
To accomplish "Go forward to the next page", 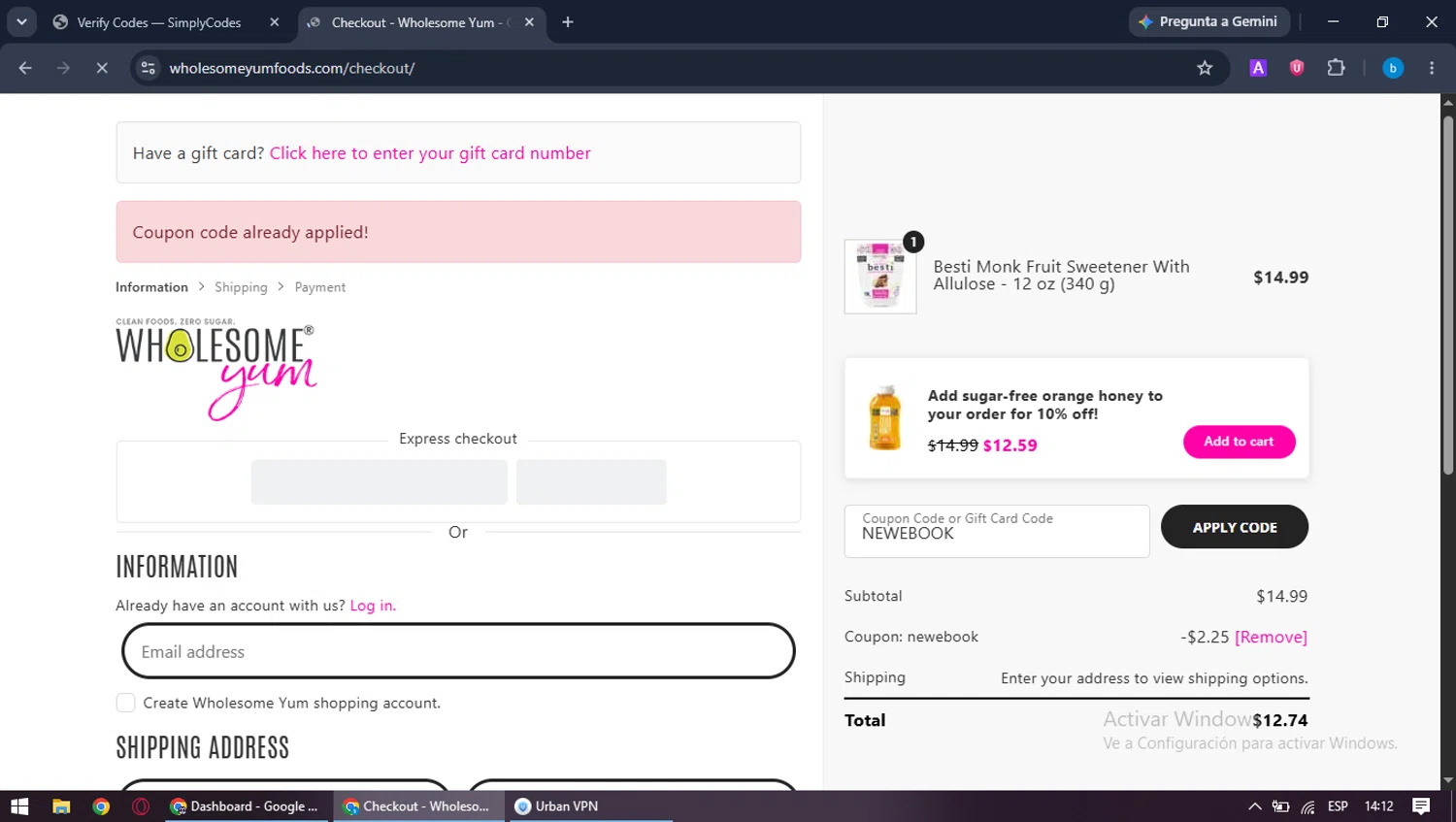I will click(63, 68).
